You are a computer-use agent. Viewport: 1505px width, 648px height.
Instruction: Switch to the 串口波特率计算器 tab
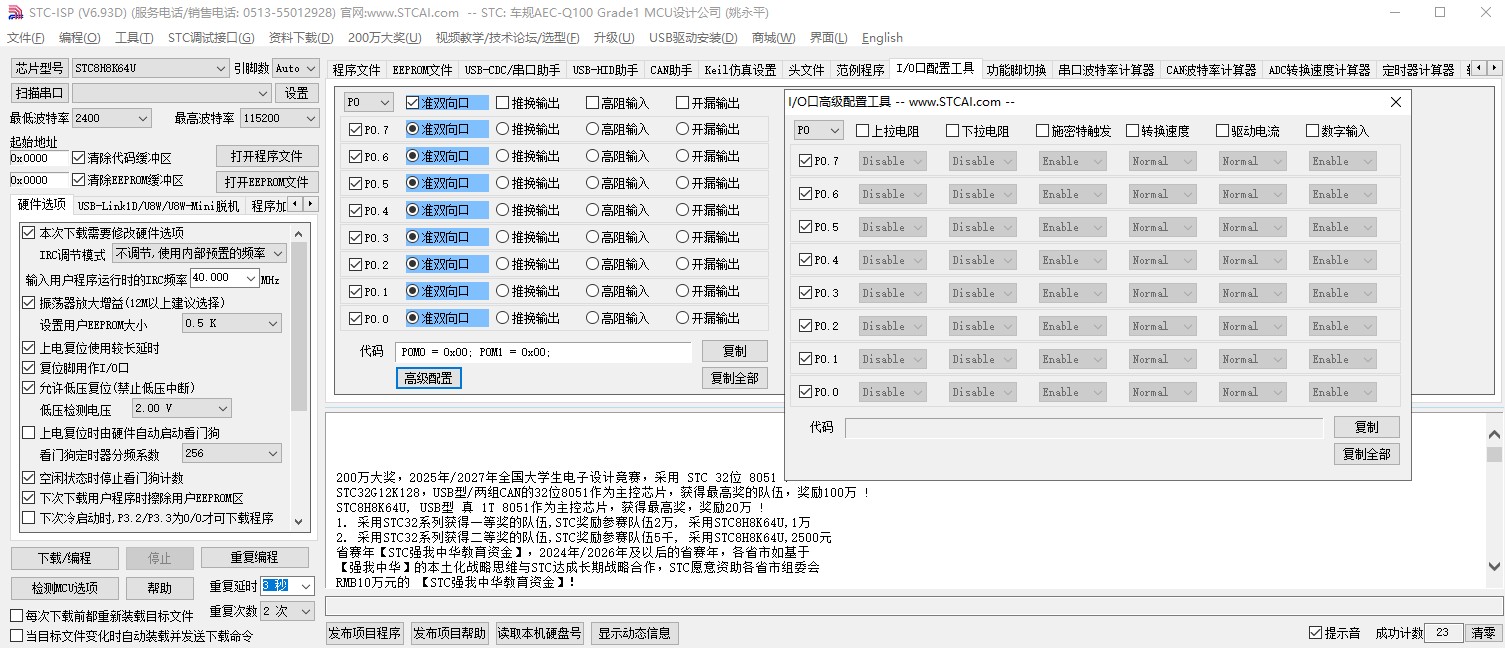click(1106, 70)
